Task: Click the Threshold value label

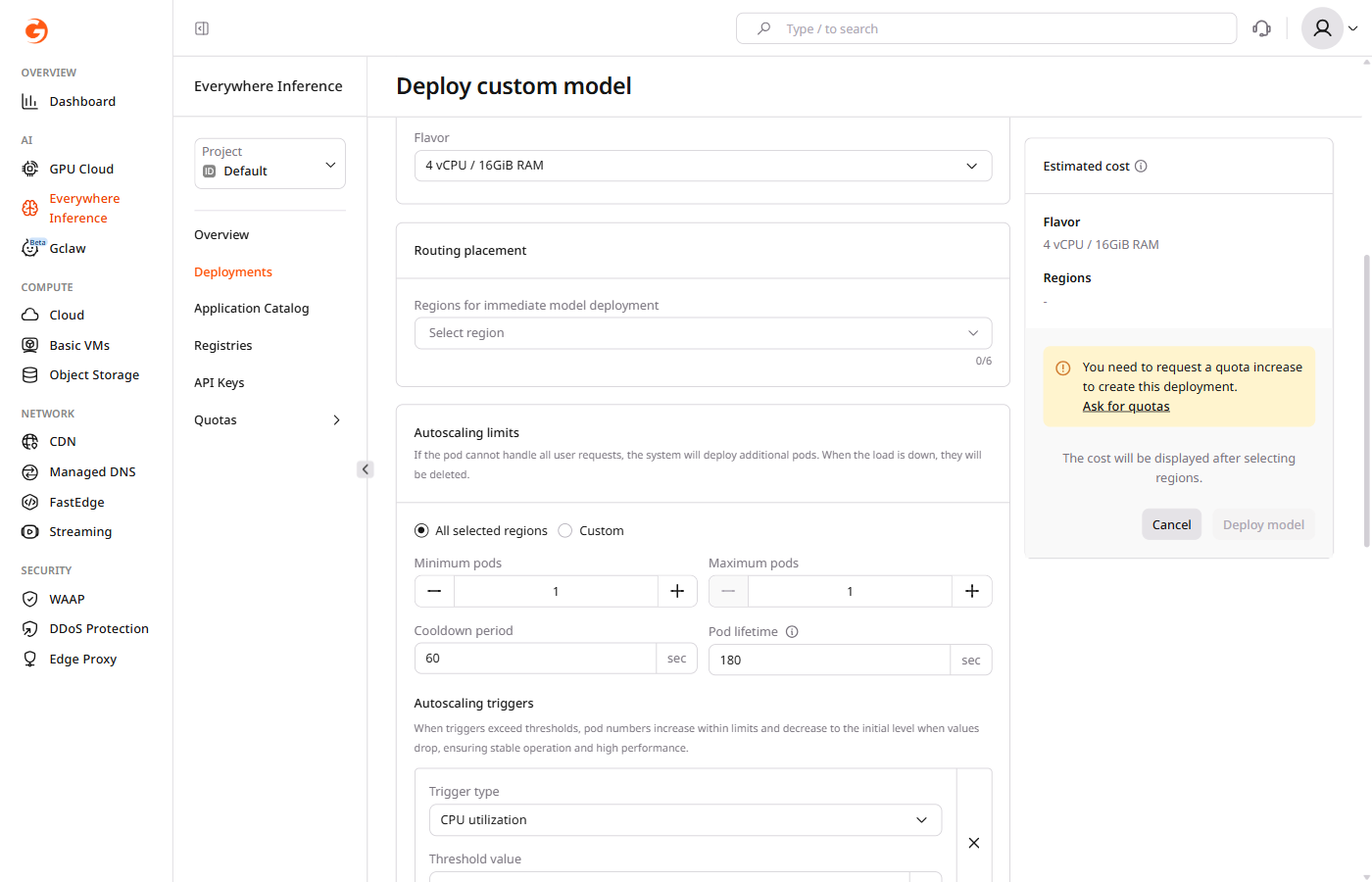Action: (x=475, y=858)
